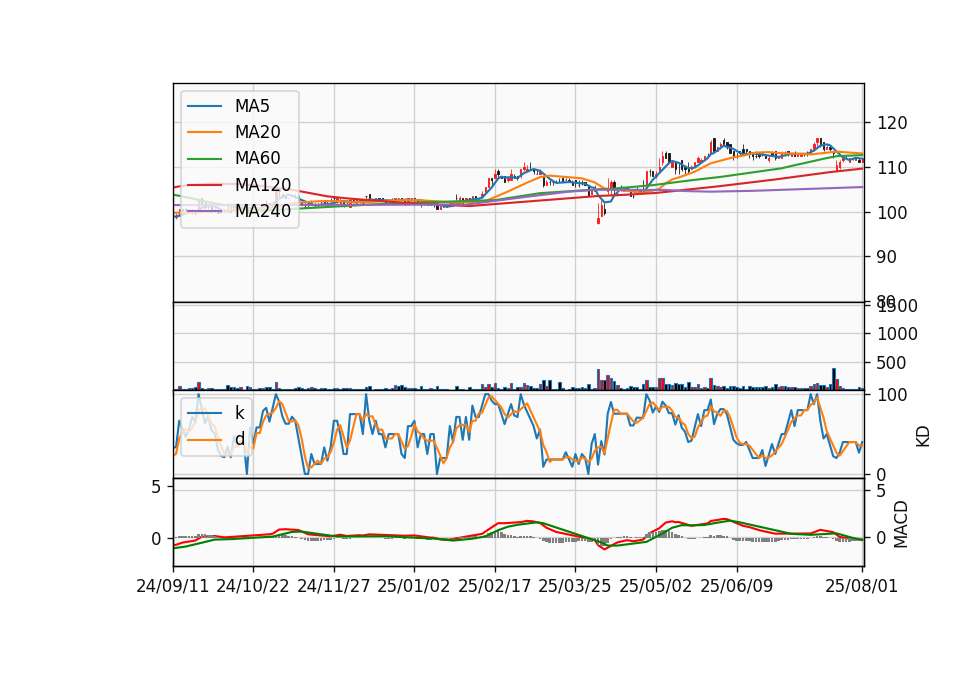Click the 25/05/02 date axis label
The width and height of the screenshot is (960, 690).
pos(656,586)
